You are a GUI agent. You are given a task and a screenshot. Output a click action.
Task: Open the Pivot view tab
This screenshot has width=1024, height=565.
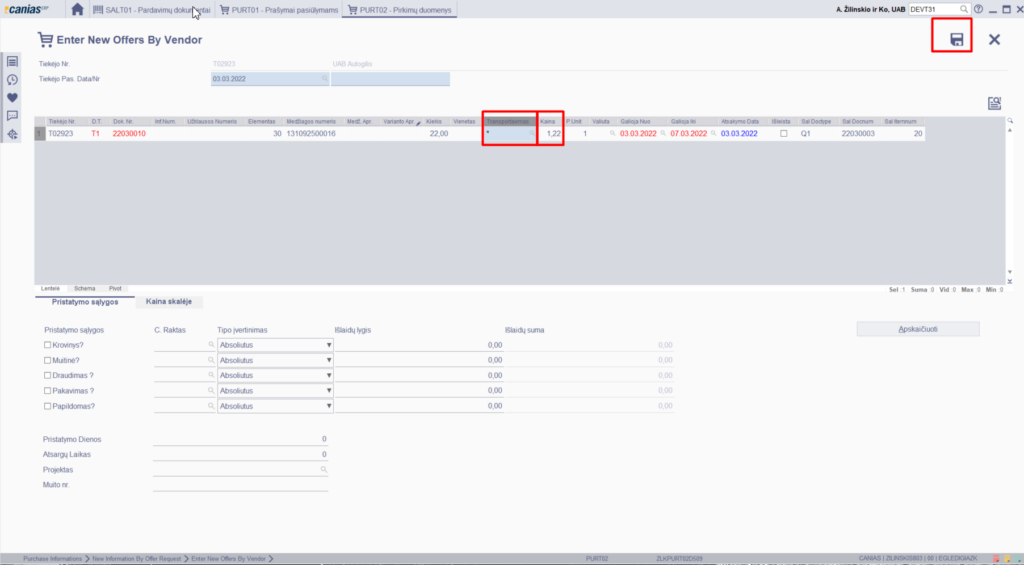click(116, 288)
